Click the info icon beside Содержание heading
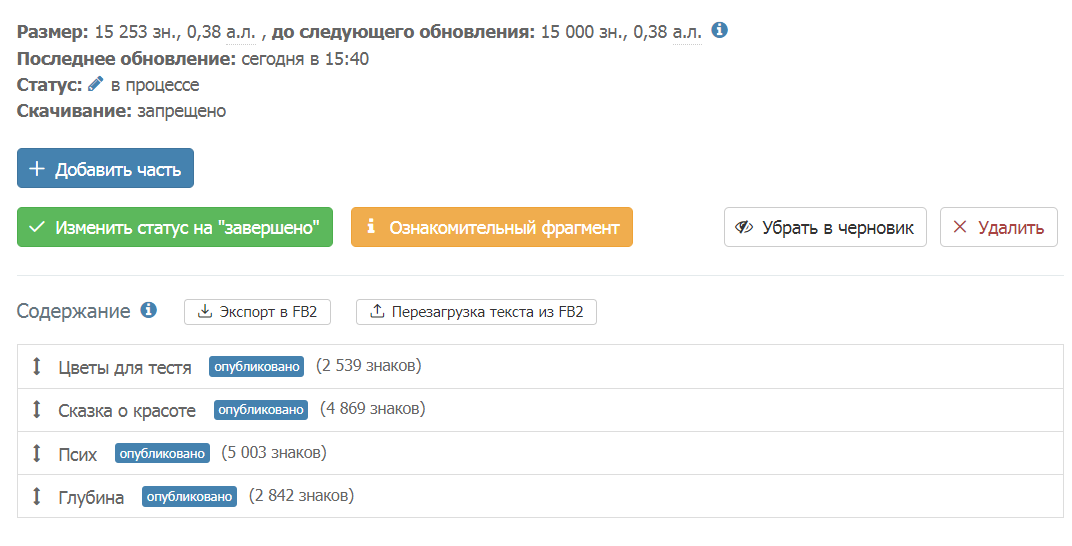The height and width of the screenshot is (546, 1072). (x=148, y=310)
